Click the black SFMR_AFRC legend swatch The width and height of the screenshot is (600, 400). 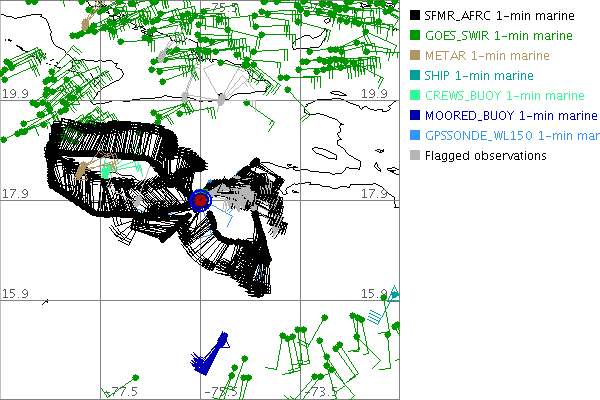415,16
